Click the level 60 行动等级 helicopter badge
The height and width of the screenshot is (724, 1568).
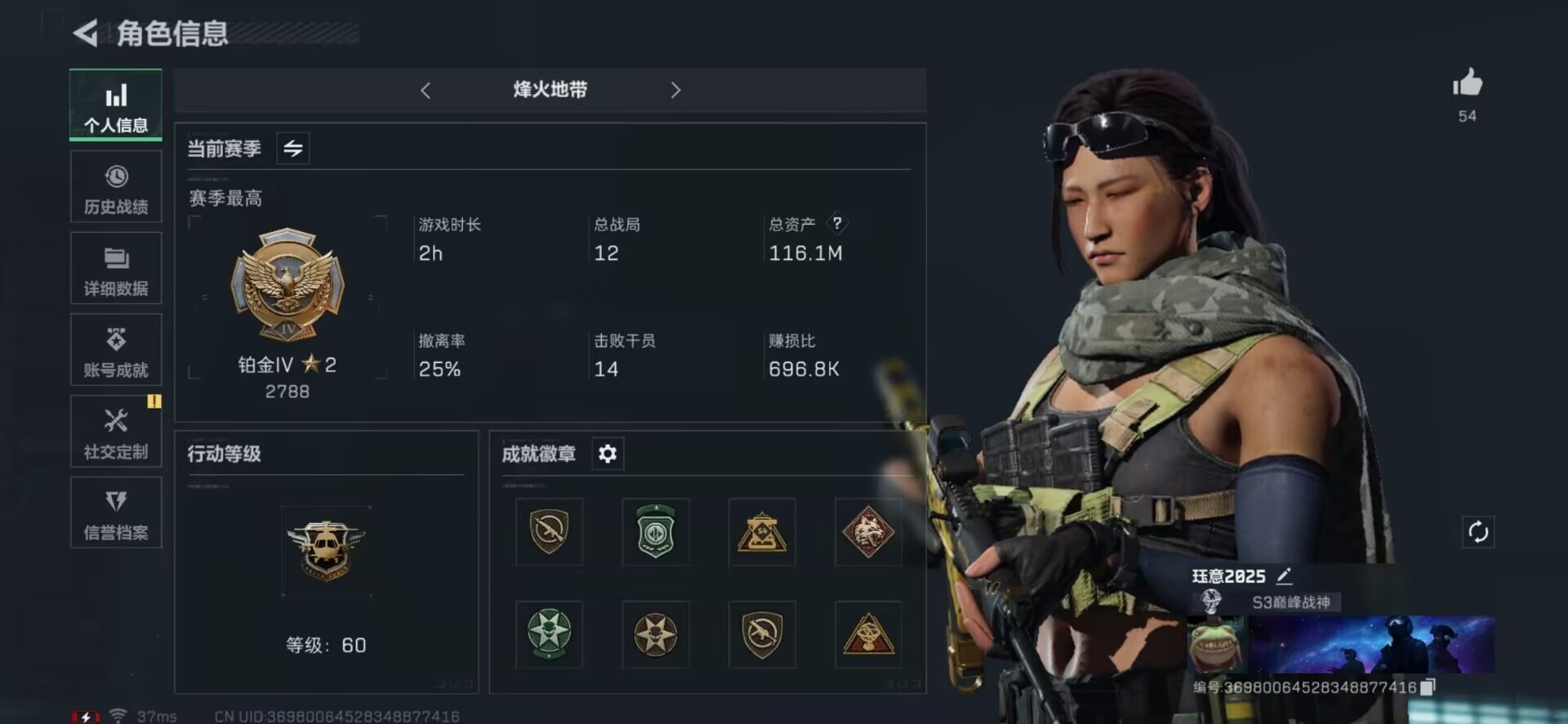325,550
